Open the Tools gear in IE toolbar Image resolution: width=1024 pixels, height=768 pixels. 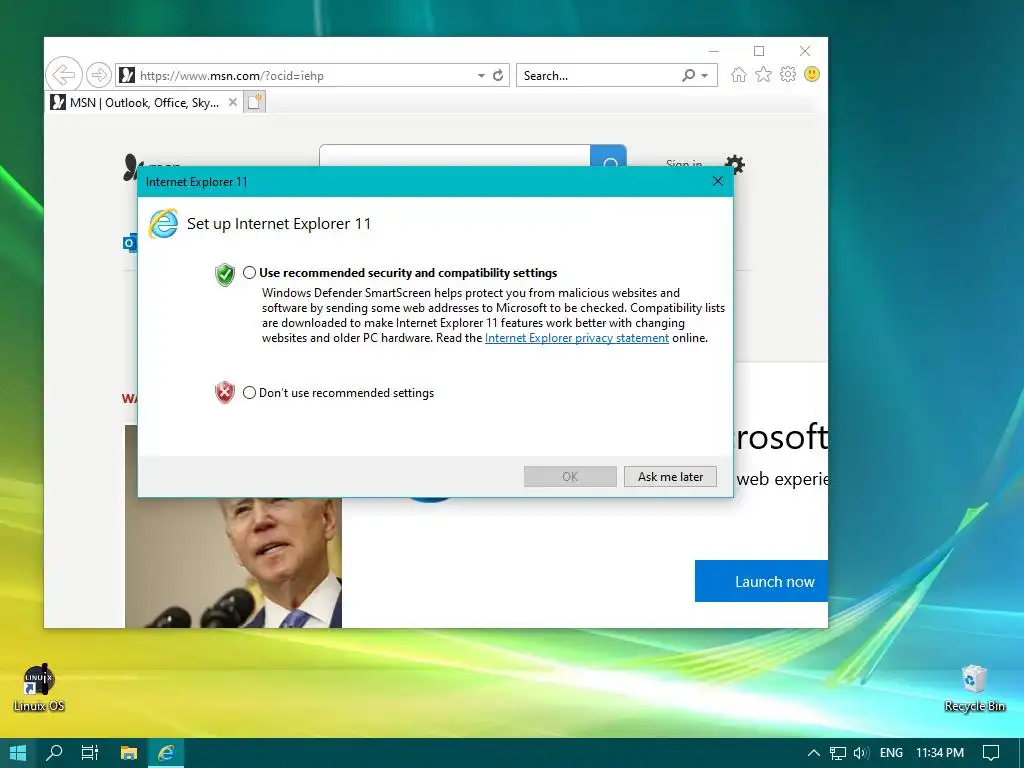pos(788,74)
